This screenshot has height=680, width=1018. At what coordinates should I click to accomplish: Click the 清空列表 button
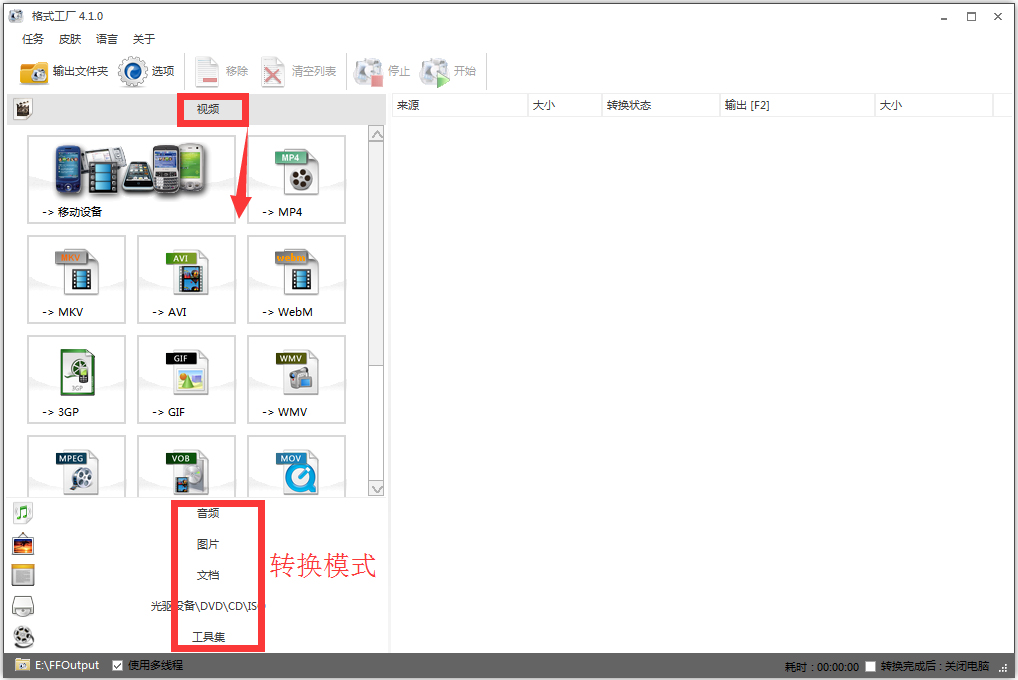tap(298, 70)
